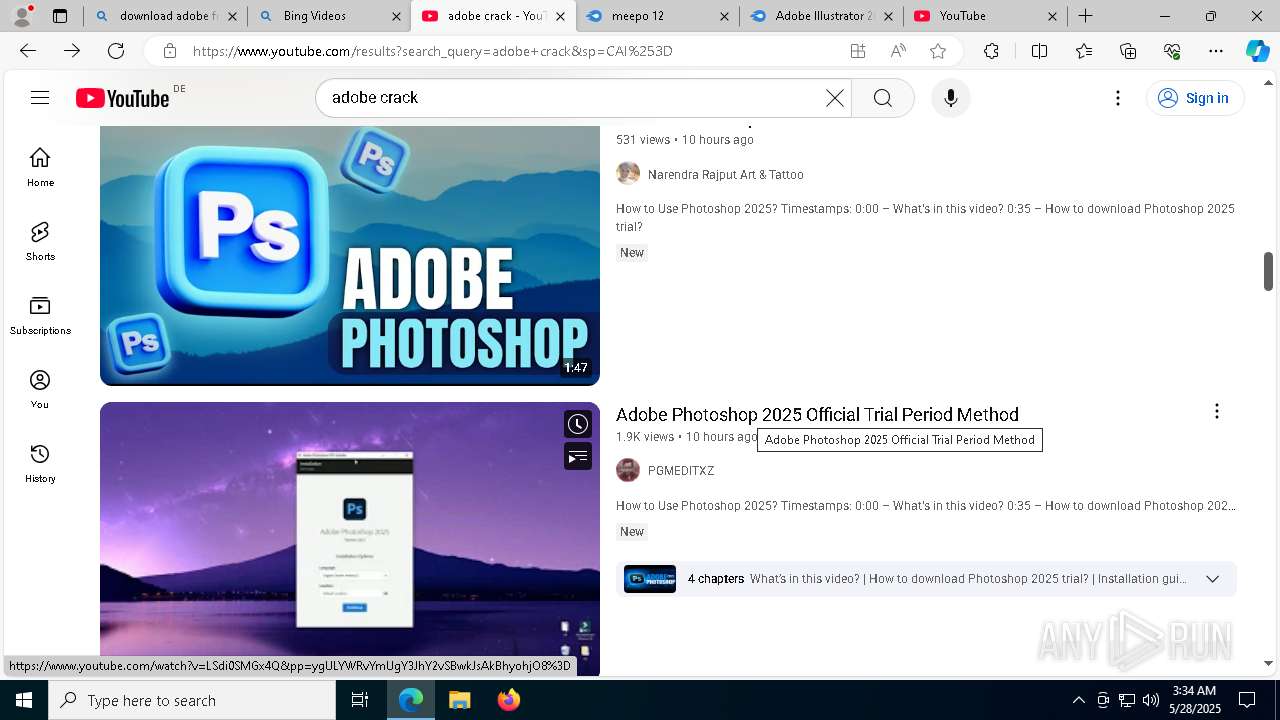
Task: Add page to favorites star
Action: pos(938,51)
